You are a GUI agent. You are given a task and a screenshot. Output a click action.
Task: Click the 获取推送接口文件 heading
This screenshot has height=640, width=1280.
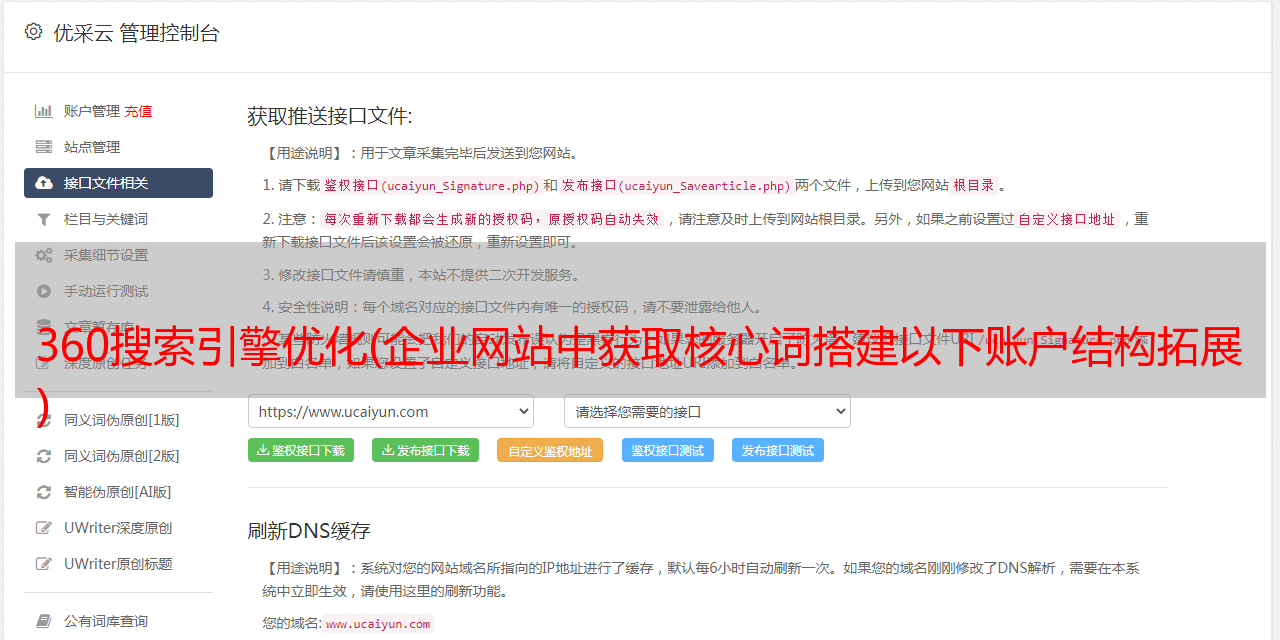point(330,116)
